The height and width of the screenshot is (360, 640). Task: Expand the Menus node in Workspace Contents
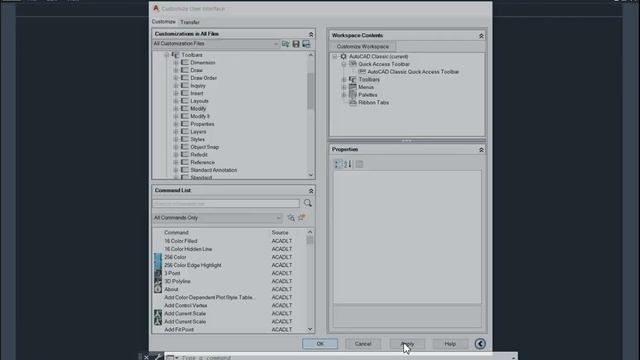344,87
